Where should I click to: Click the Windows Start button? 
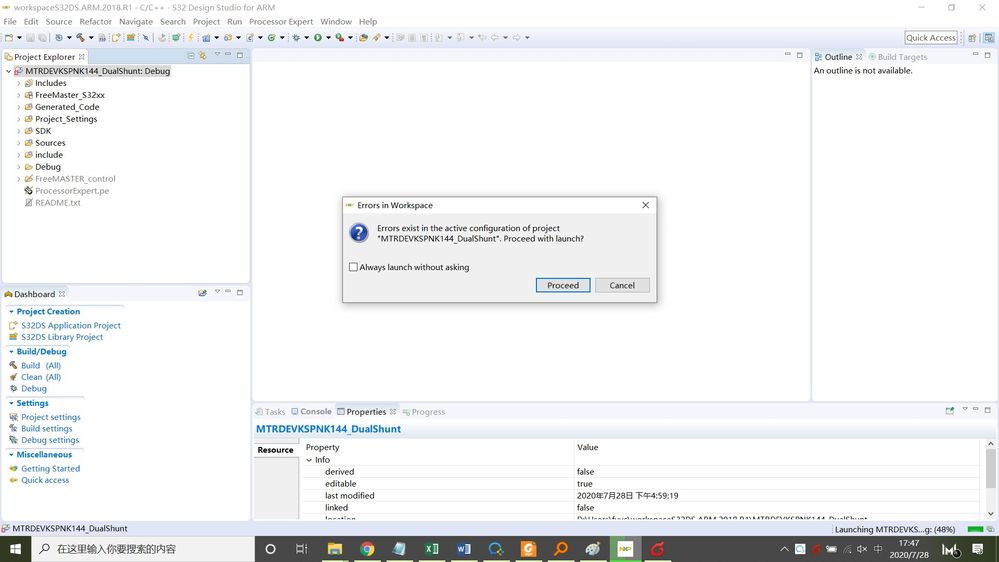tap(15, 549)
